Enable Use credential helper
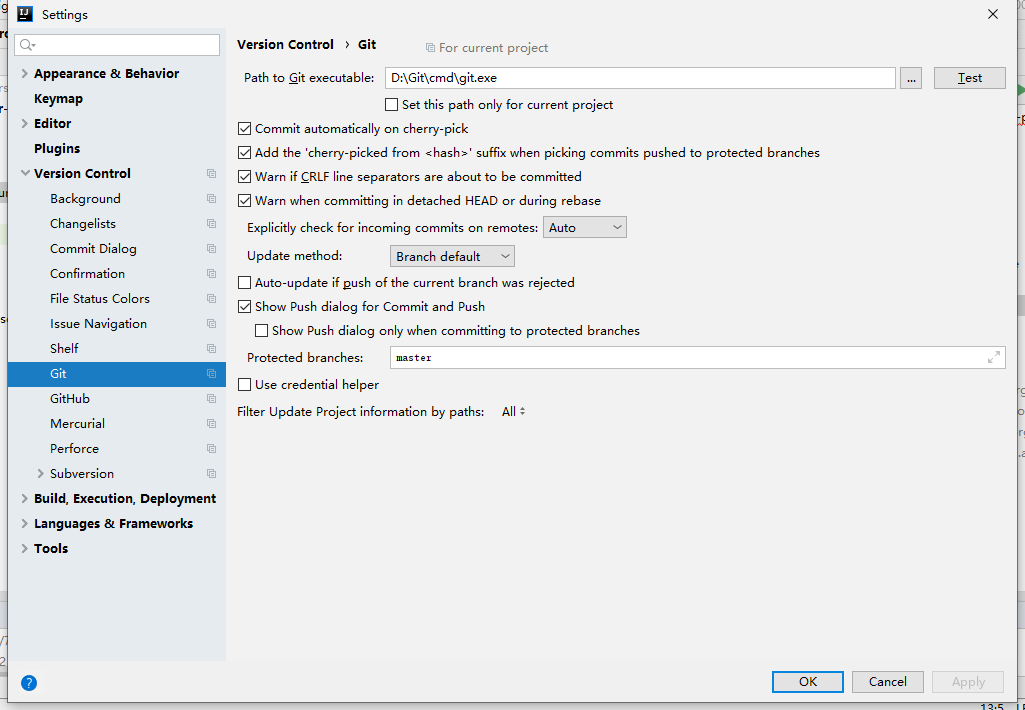This screenshot has height=710, width=1025. 244,384
